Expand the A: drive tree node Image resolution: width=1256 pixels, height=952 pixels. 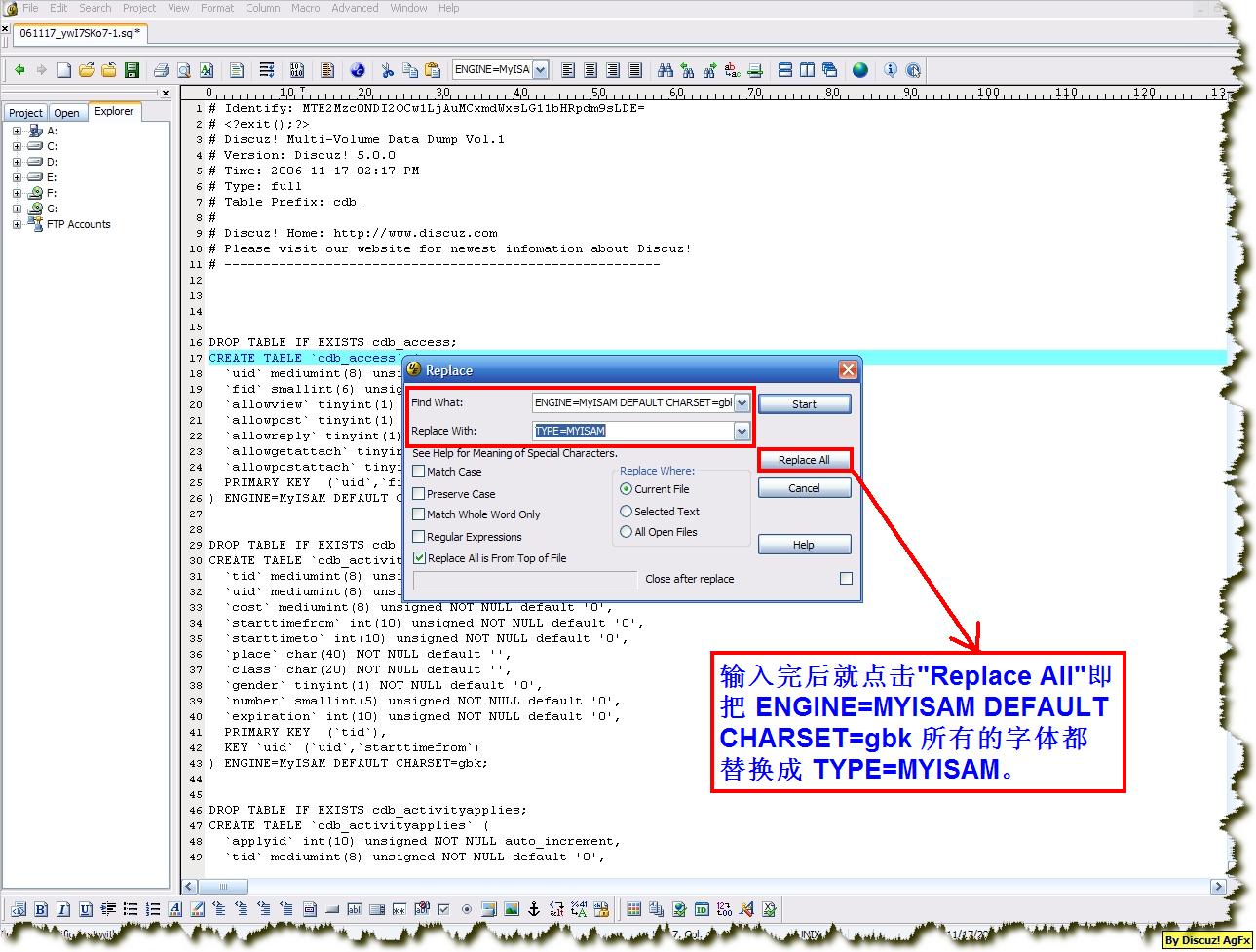point(17,131)
